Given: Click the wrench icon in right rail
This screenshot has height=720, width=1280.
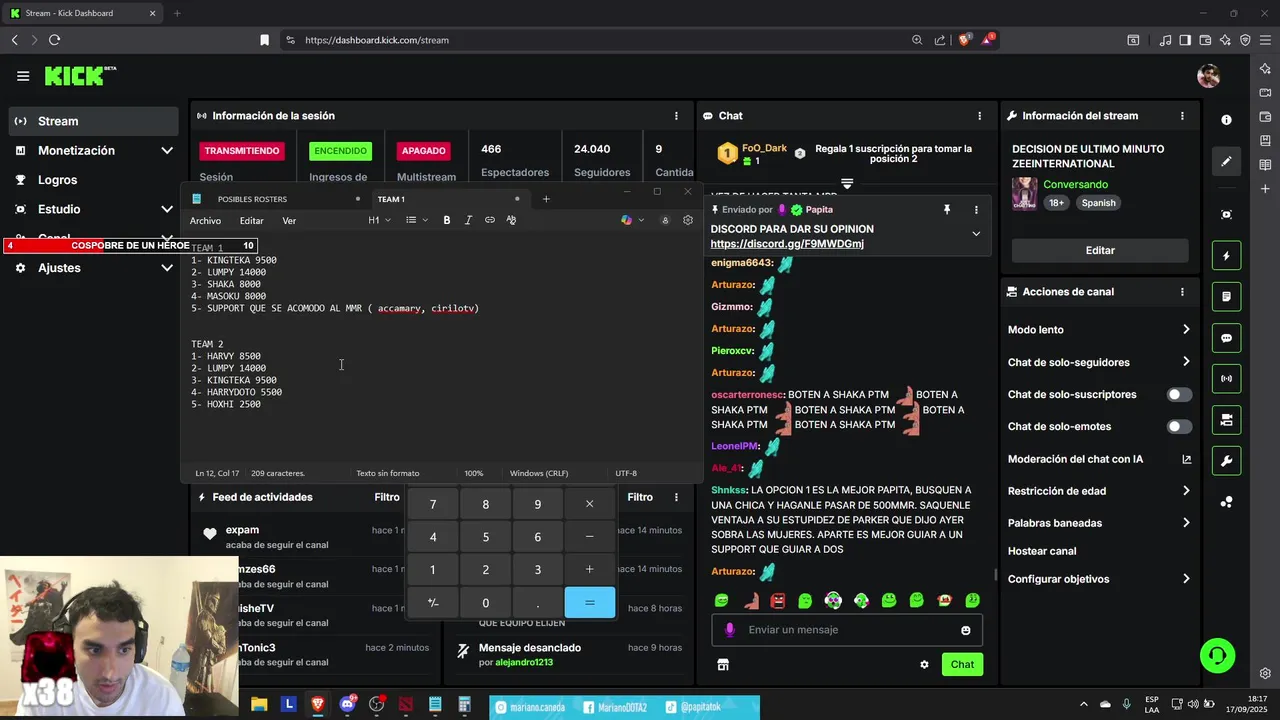Looking at the screenshot, I should click(x=1227, y=460).
